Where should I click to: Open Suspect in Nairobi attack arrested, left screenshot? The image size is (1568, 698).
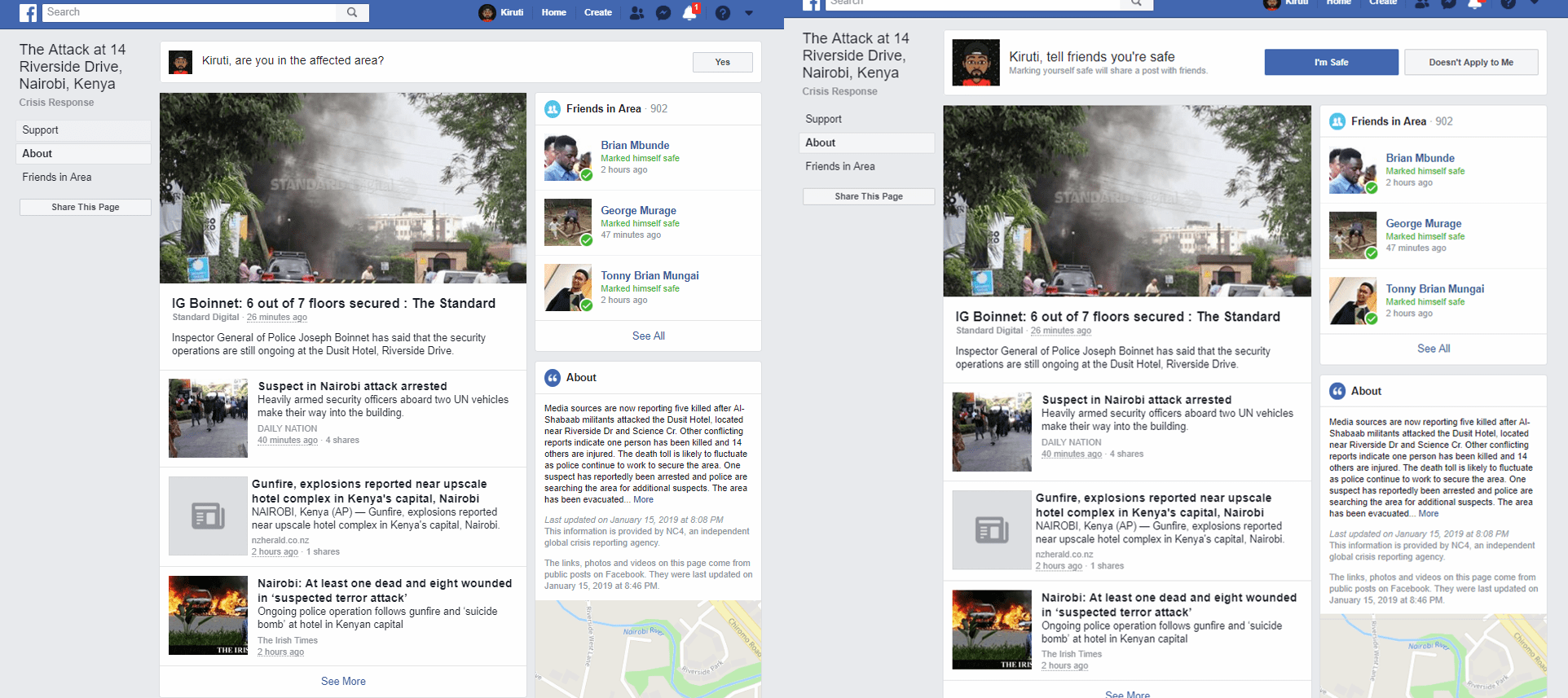[x=352, y=386]
